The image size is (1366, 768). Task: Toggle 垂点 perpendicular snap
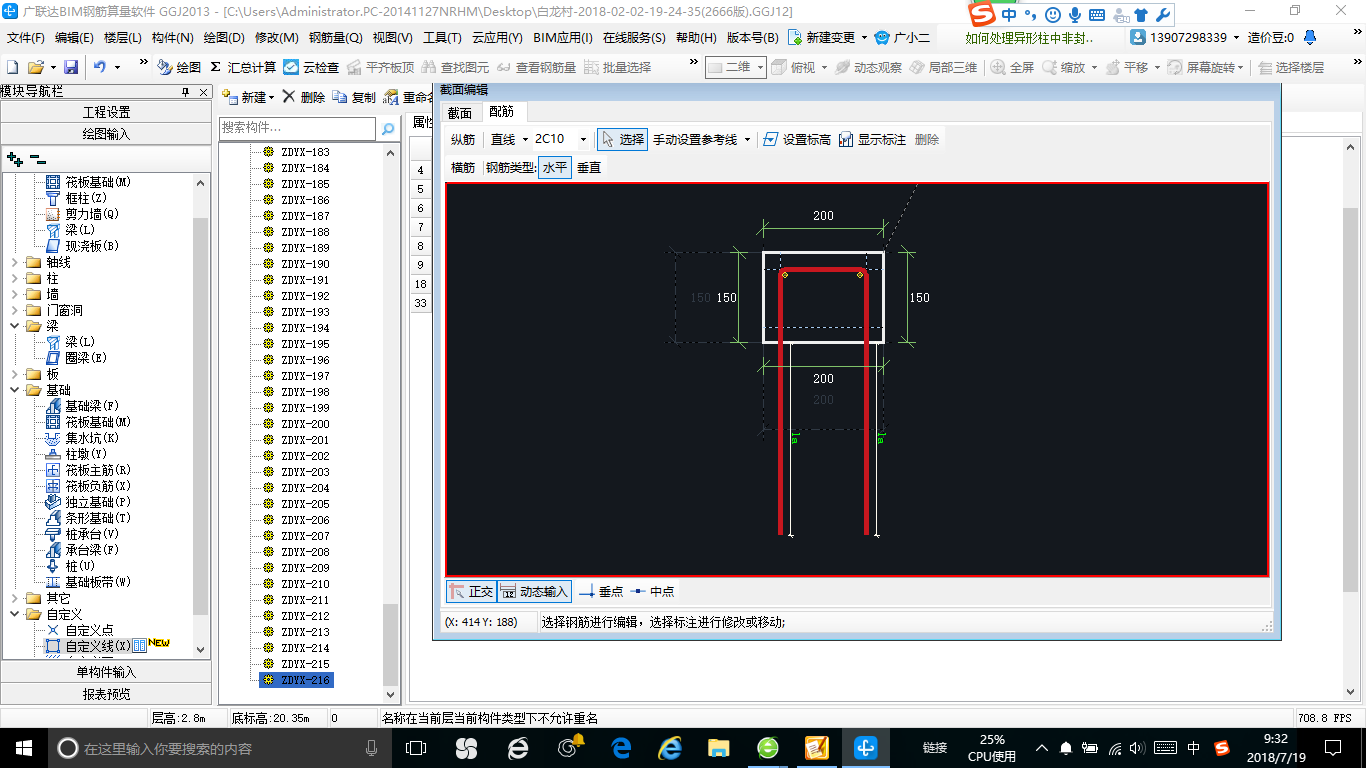coord(602,591)
